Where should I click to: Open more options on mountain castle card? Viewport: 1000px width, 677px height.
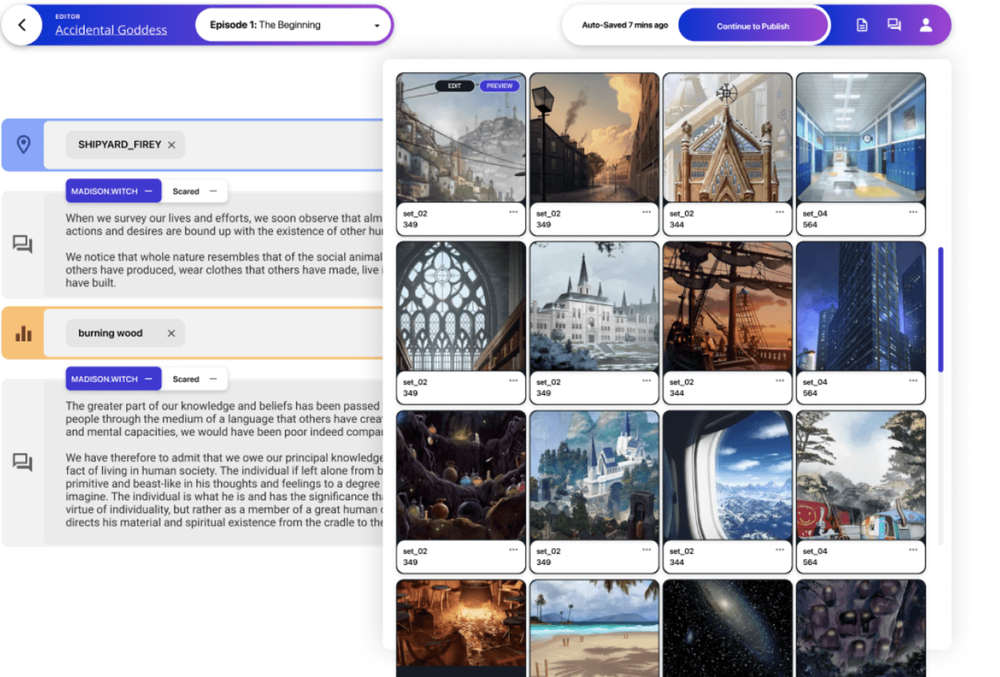click(x=647, y=550)
